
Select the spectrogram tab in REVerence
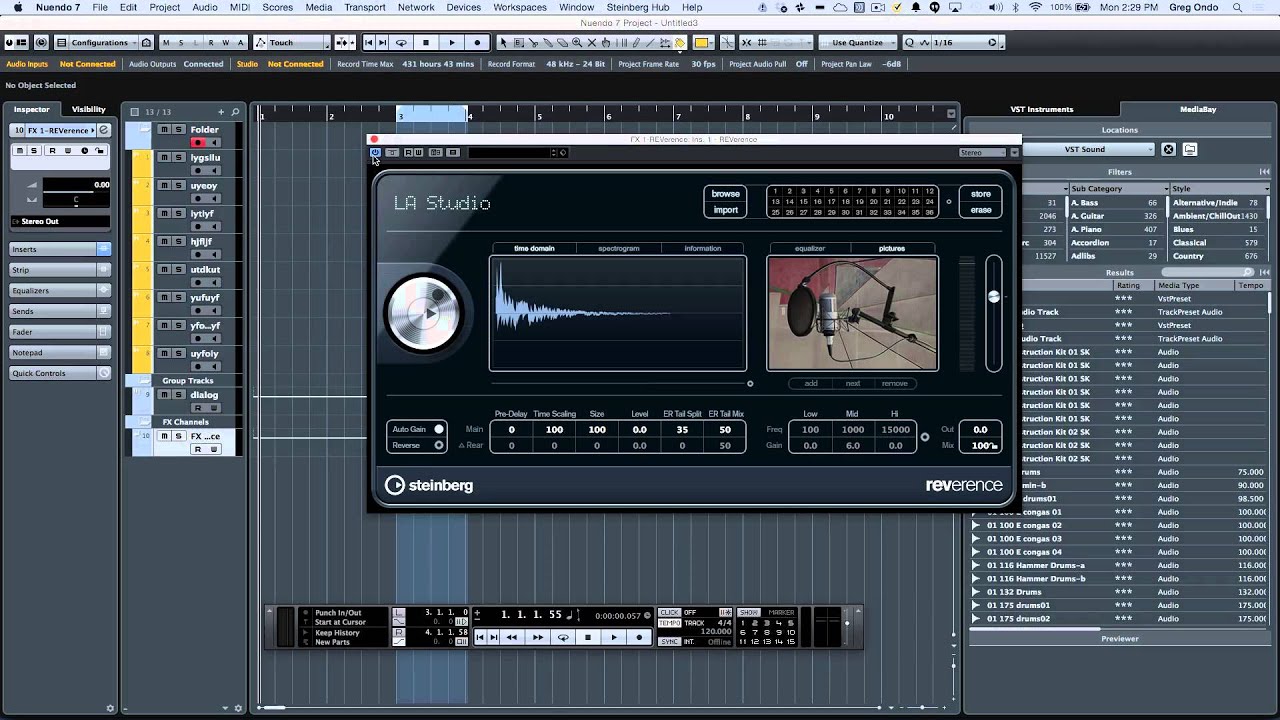pyautogui.click(x=618, y=248)
